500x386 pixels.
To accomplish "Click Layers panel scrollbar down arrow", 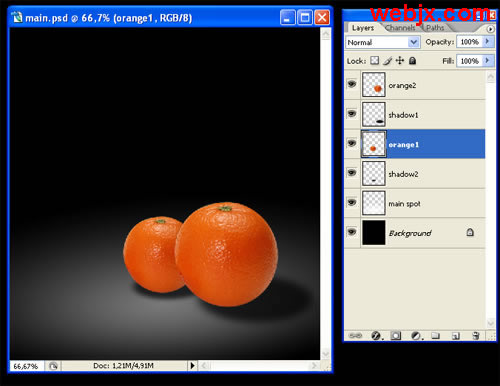I will point(491,323).
